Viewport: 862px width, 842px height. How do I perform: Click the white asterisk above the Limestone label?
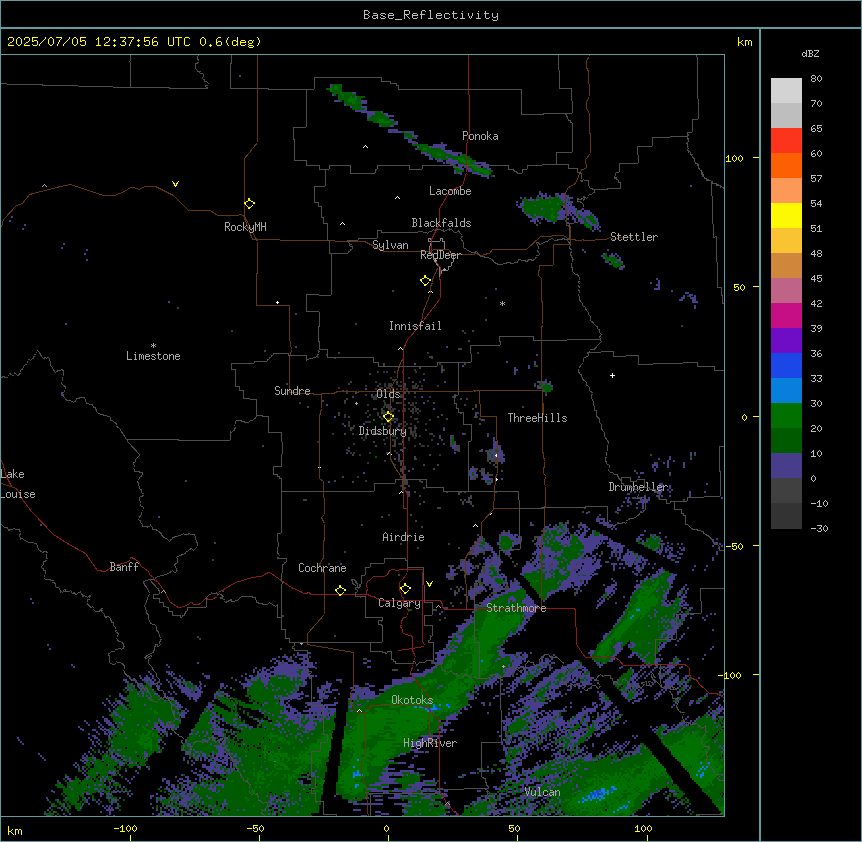pos(153,346)
